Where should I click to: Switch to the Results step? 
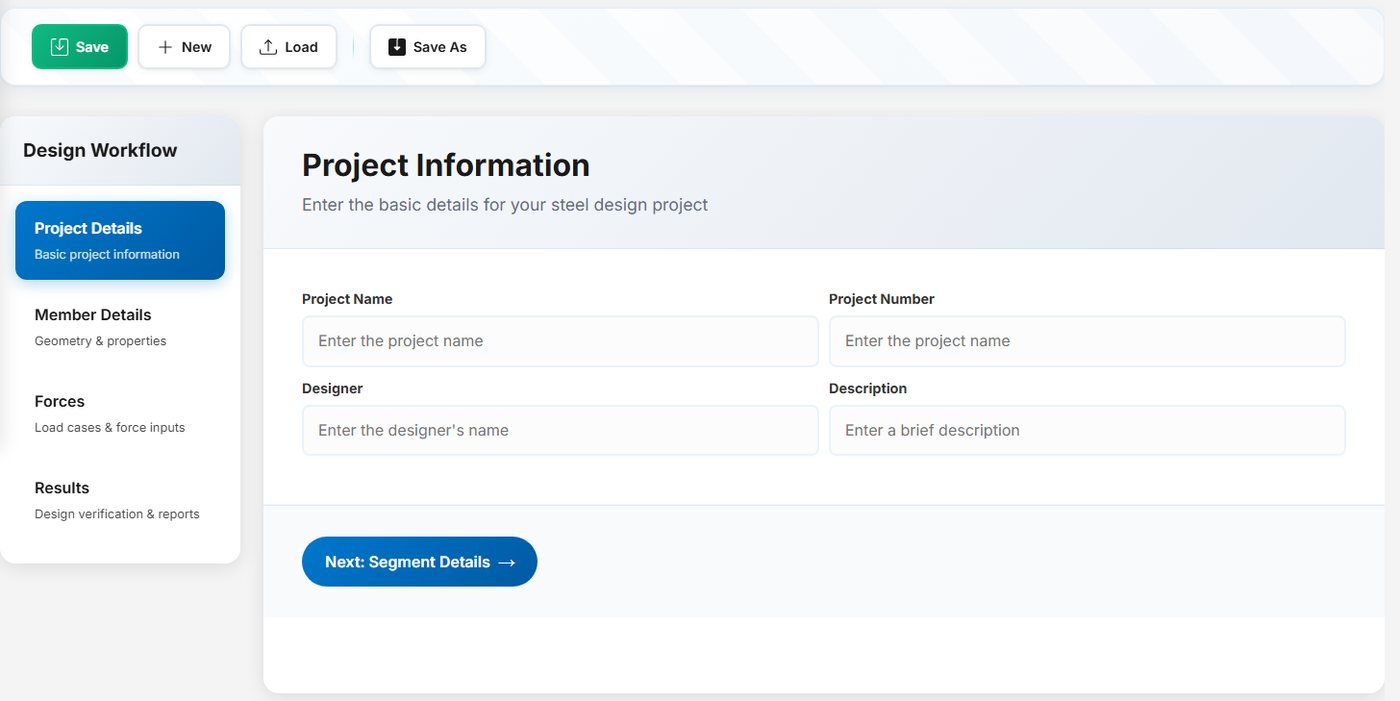(x=120, y=500)
